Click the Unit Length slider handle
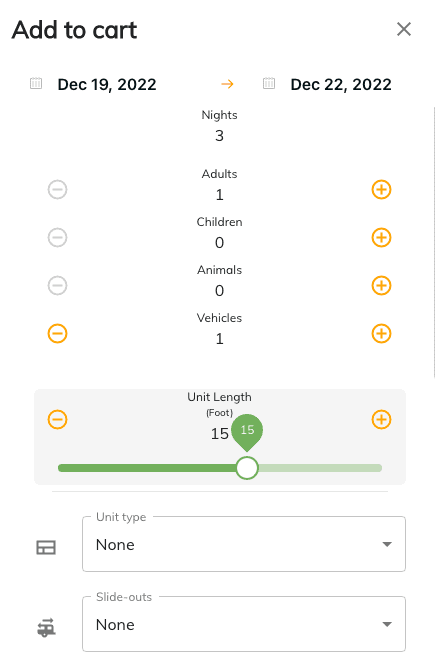Screen dimensions: 435x668 247,468
